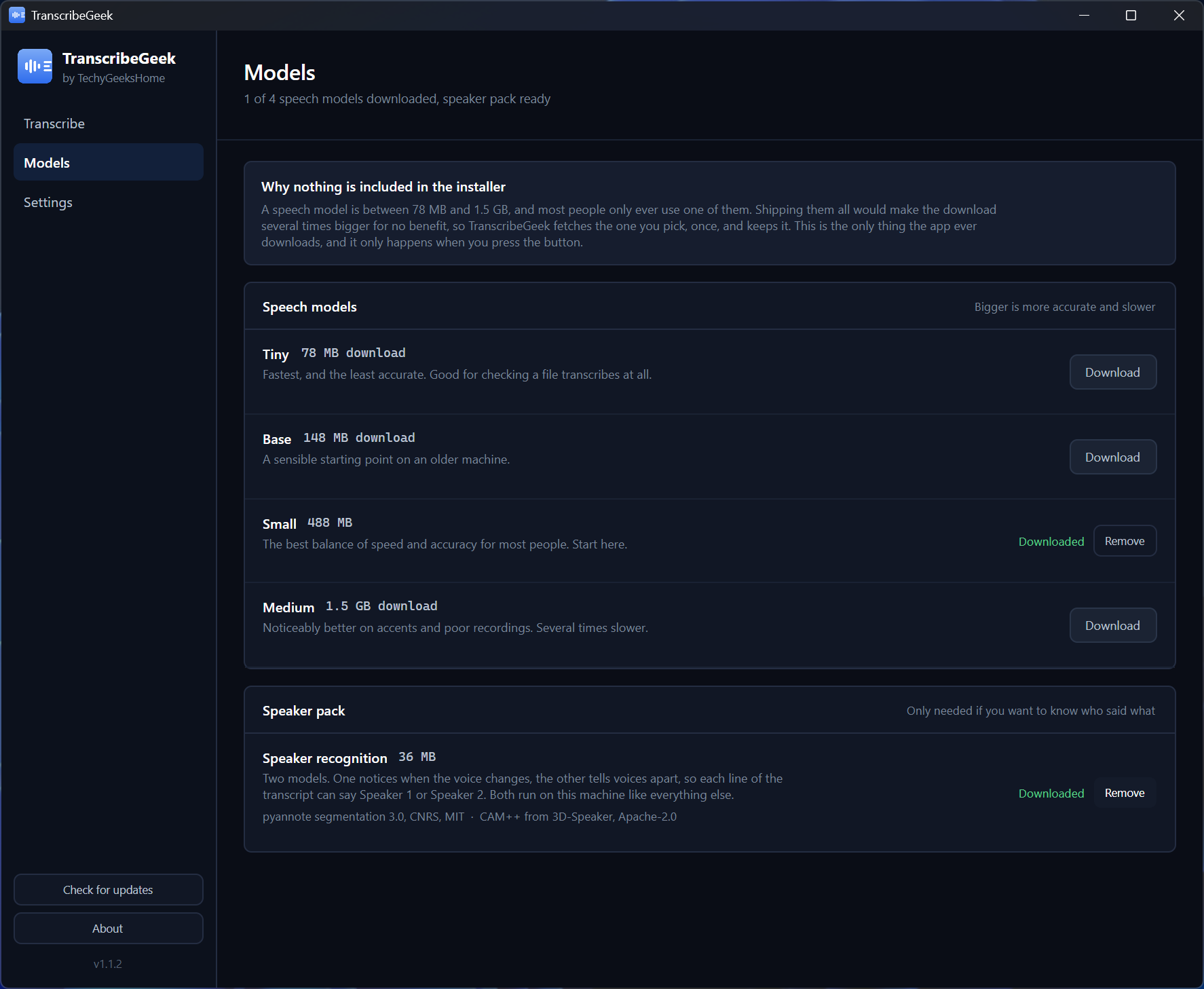Click the title bar TranscribeGeek app icon
The width and height of the screenshot is (1204, 989).
click(17, 15)
